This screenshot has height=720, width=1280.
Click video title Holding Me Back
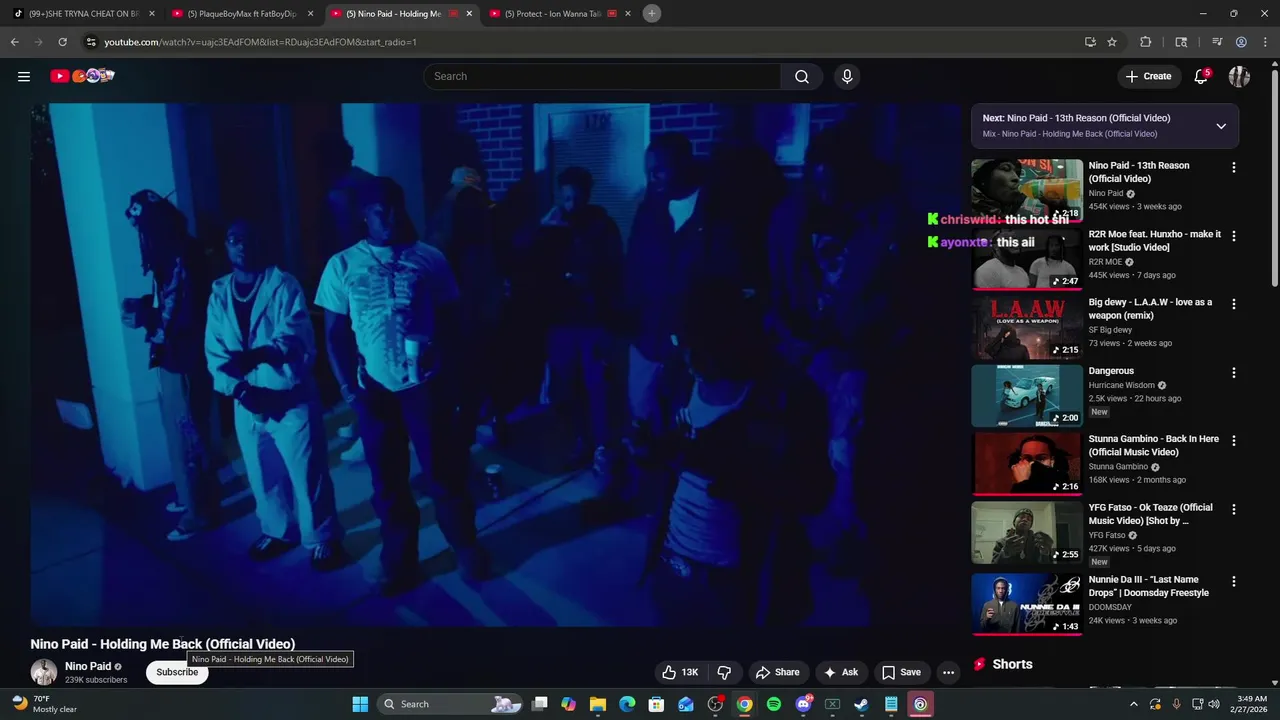163,644
